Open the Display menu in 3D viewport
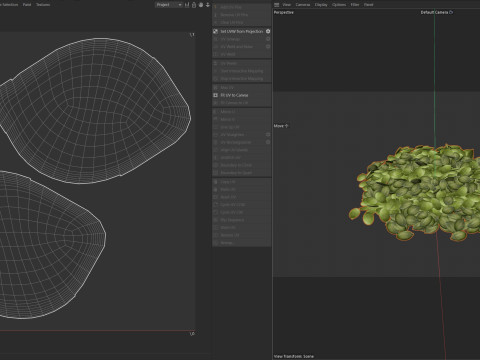 (321, 5)
